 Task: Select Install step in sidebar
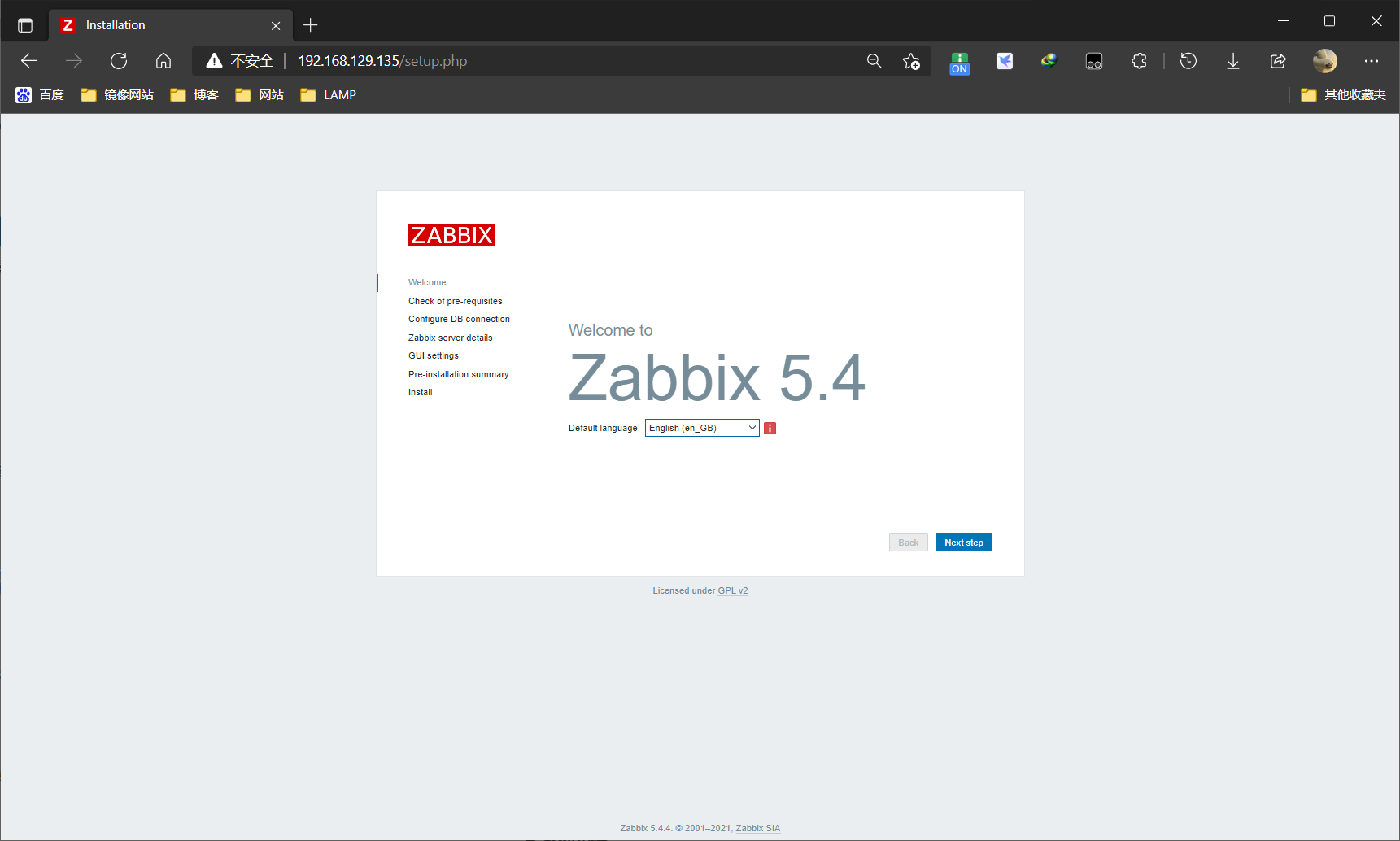(421, 392)
